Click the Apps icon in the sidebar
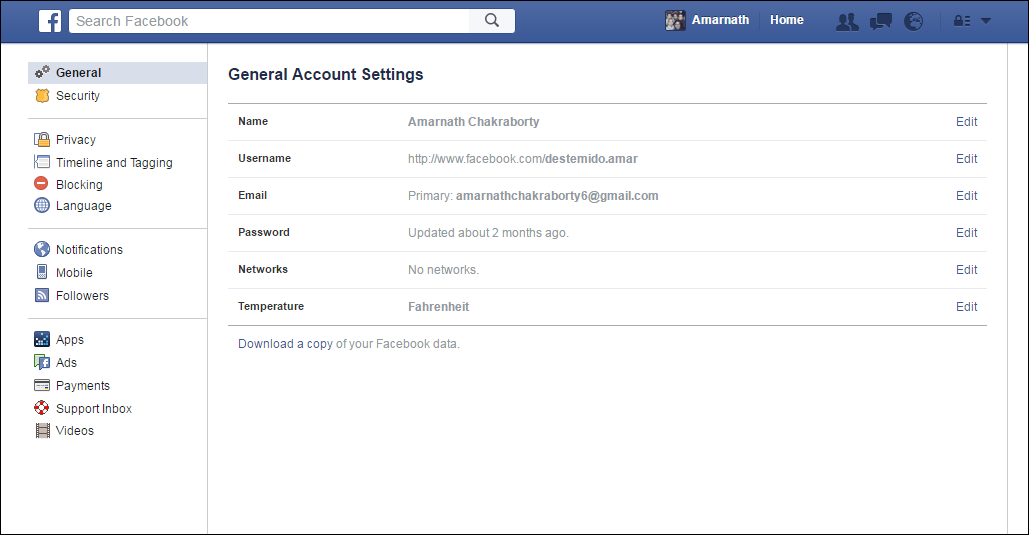Image resolution: width=1029 pixels, height=535 pixels. pyautogui.click(x=41, y=339)
